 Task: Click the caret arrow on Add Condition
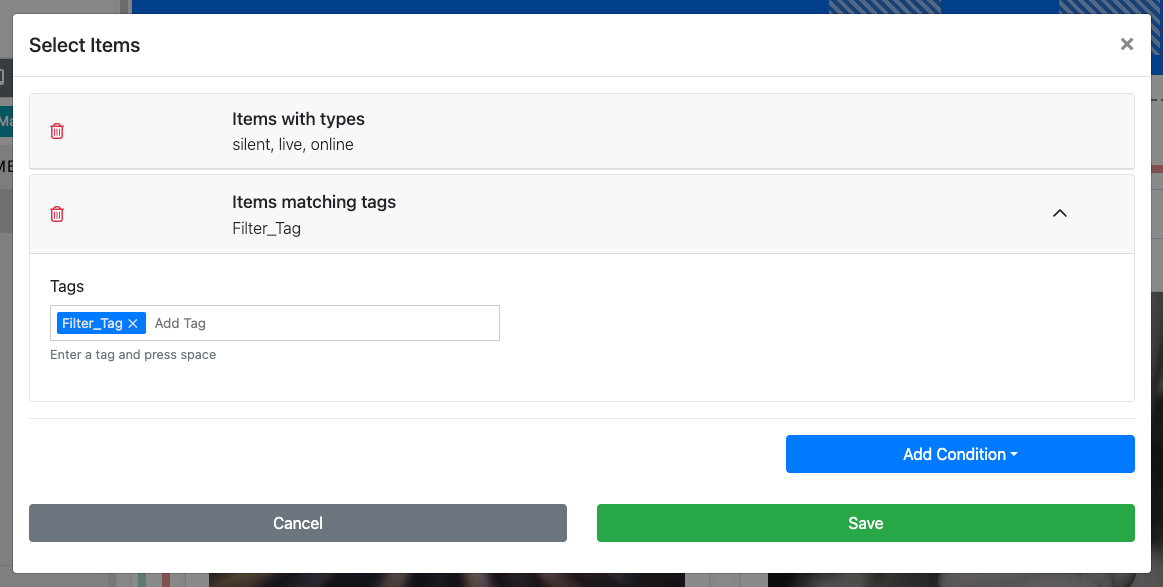tap(1014, 455)
